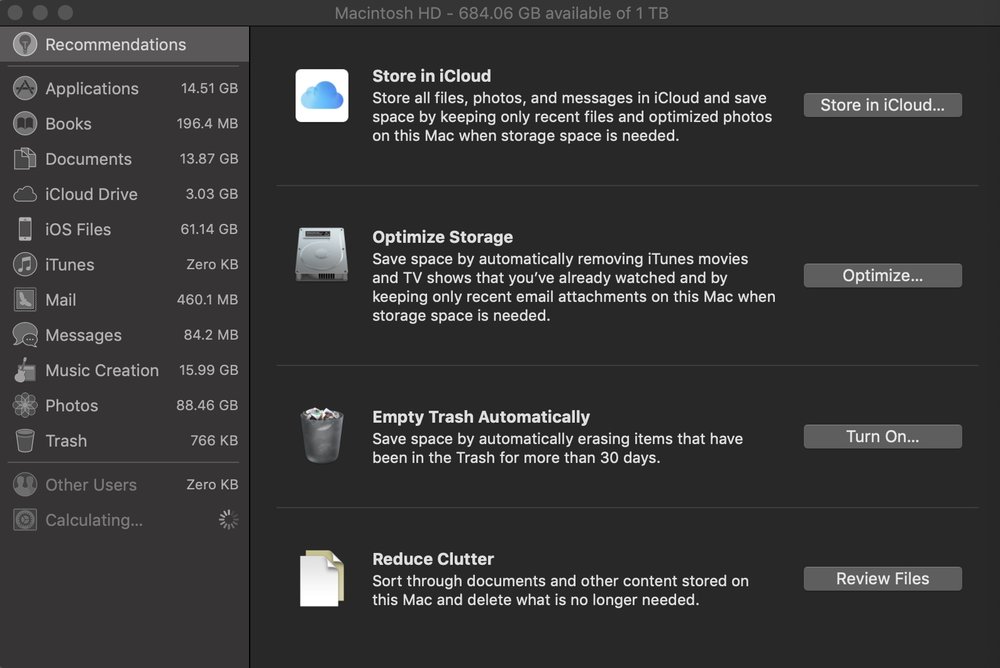Click the Photos label in sidebar
The image size is (1000, 668).
[x=71, y=405]
